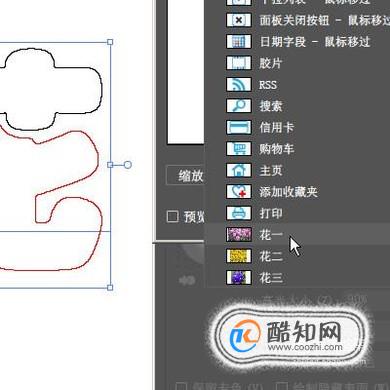Choose the 搜索 magnifier symbol icon
The image size is (390, 390).
click(239, 106)
